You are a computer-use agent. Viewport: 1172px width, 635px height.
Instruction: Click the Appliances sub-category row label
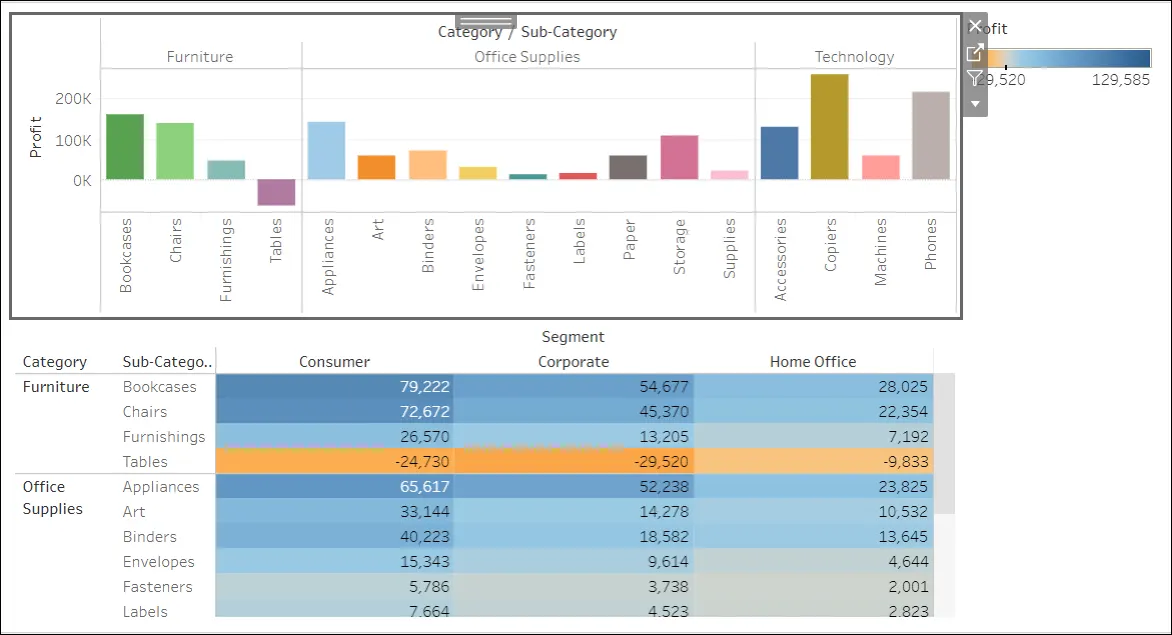(x=161, y=487)
